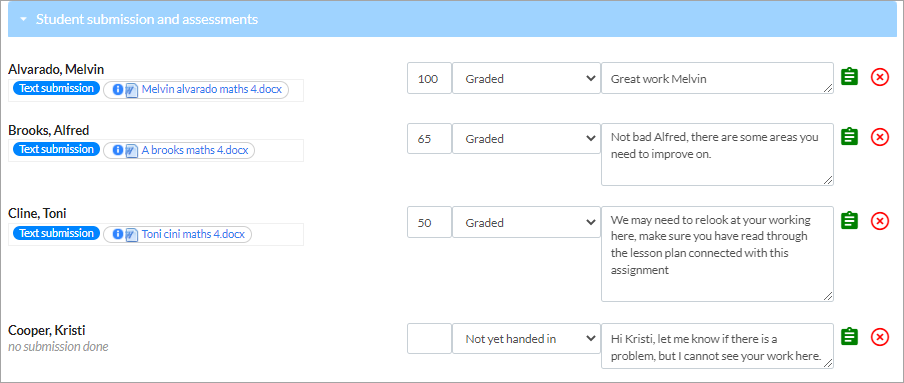
Task: Open status dropdown for Alvarado, Melvin
Action: pos(526,78)
